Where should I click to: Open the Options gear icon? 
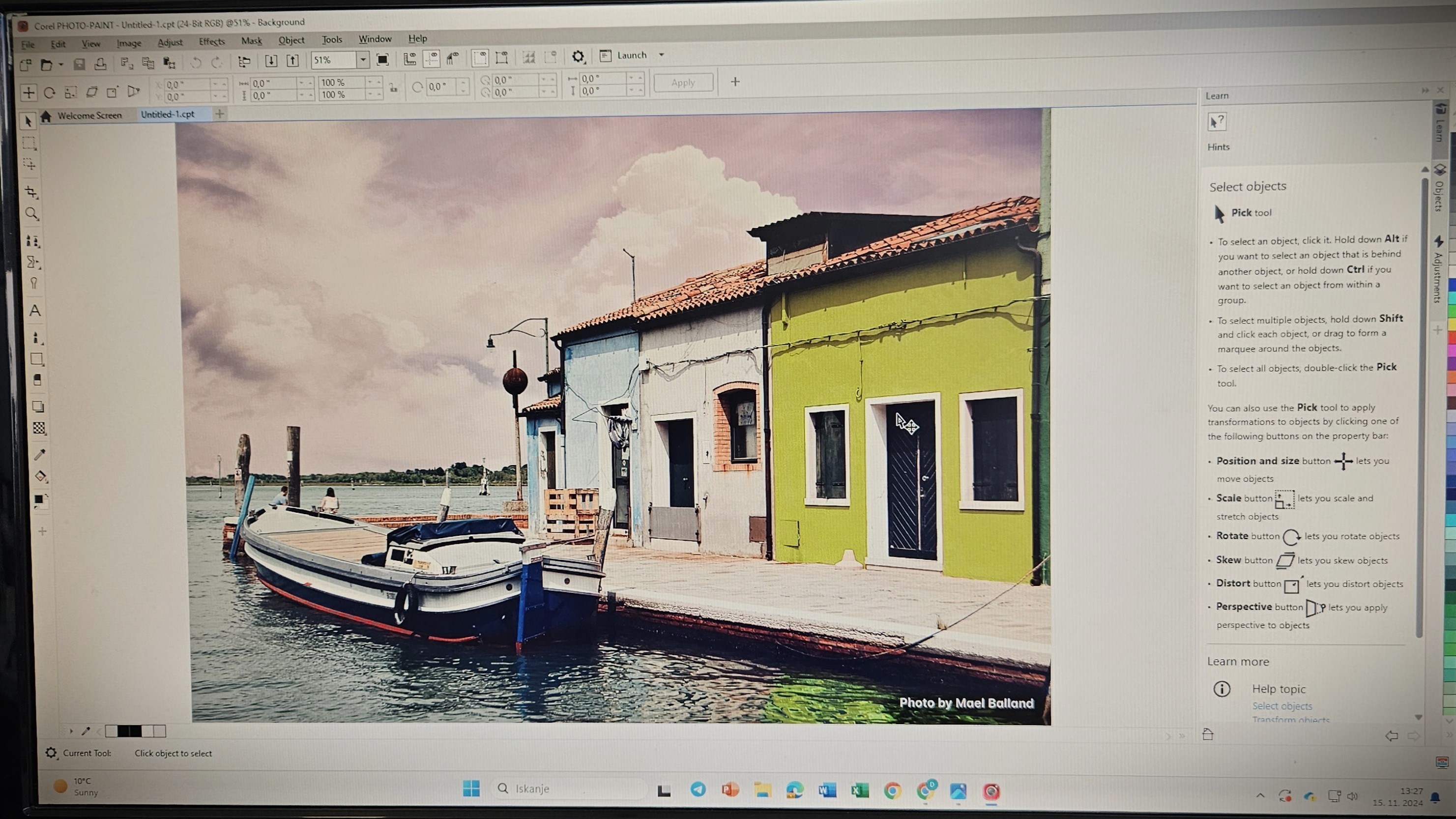click(578, 56)
